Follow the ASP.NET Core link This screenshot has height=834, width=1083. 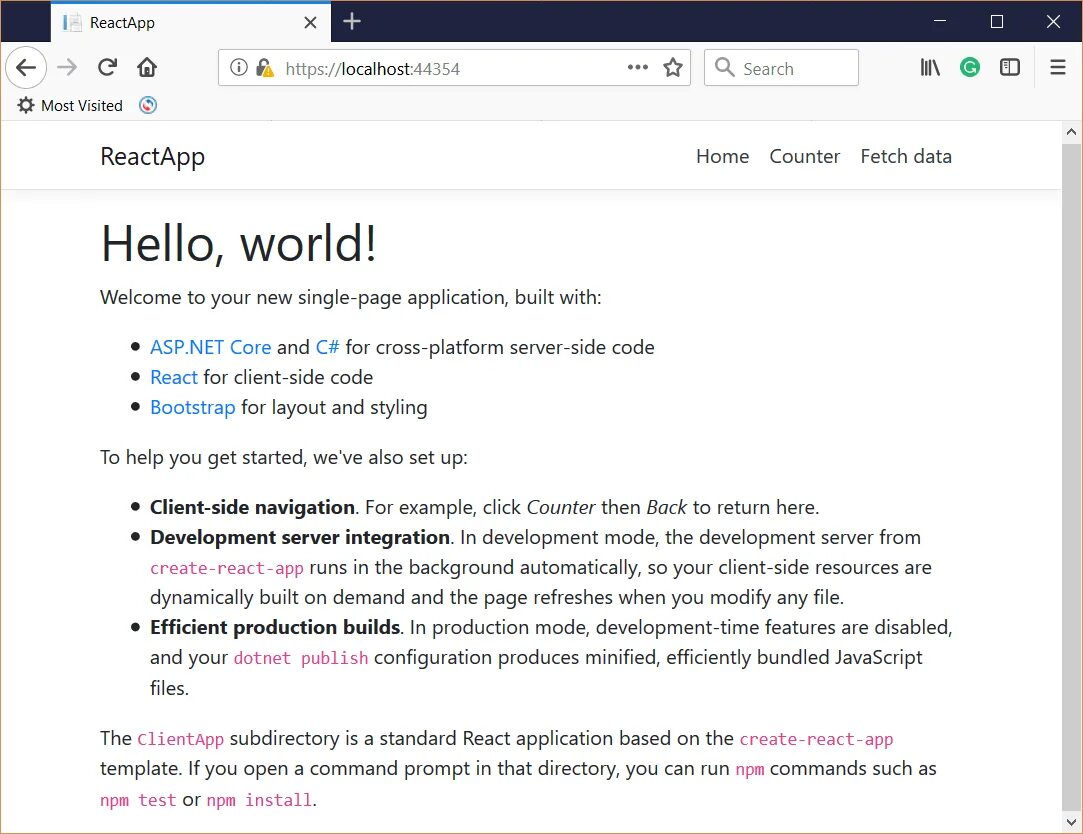(x=210, y=347)
